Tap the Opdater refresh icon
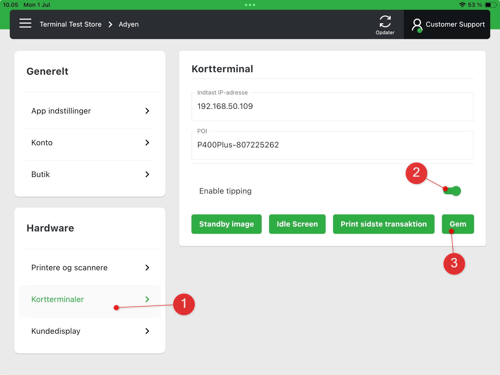Image resolution: width=500 pixels, height=375 pixels. pyautogui.click(x=385, y=24)
